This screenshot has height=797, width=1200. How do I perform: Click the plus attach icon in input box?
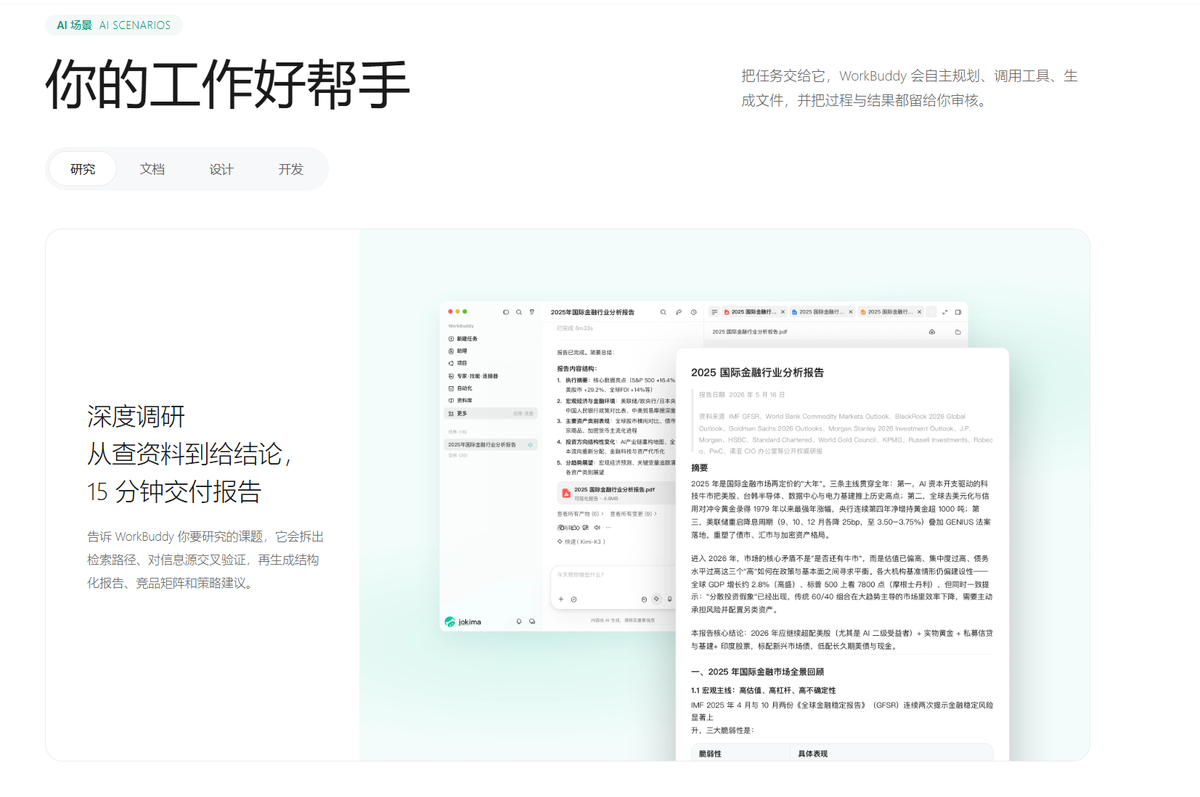[561, 599]
